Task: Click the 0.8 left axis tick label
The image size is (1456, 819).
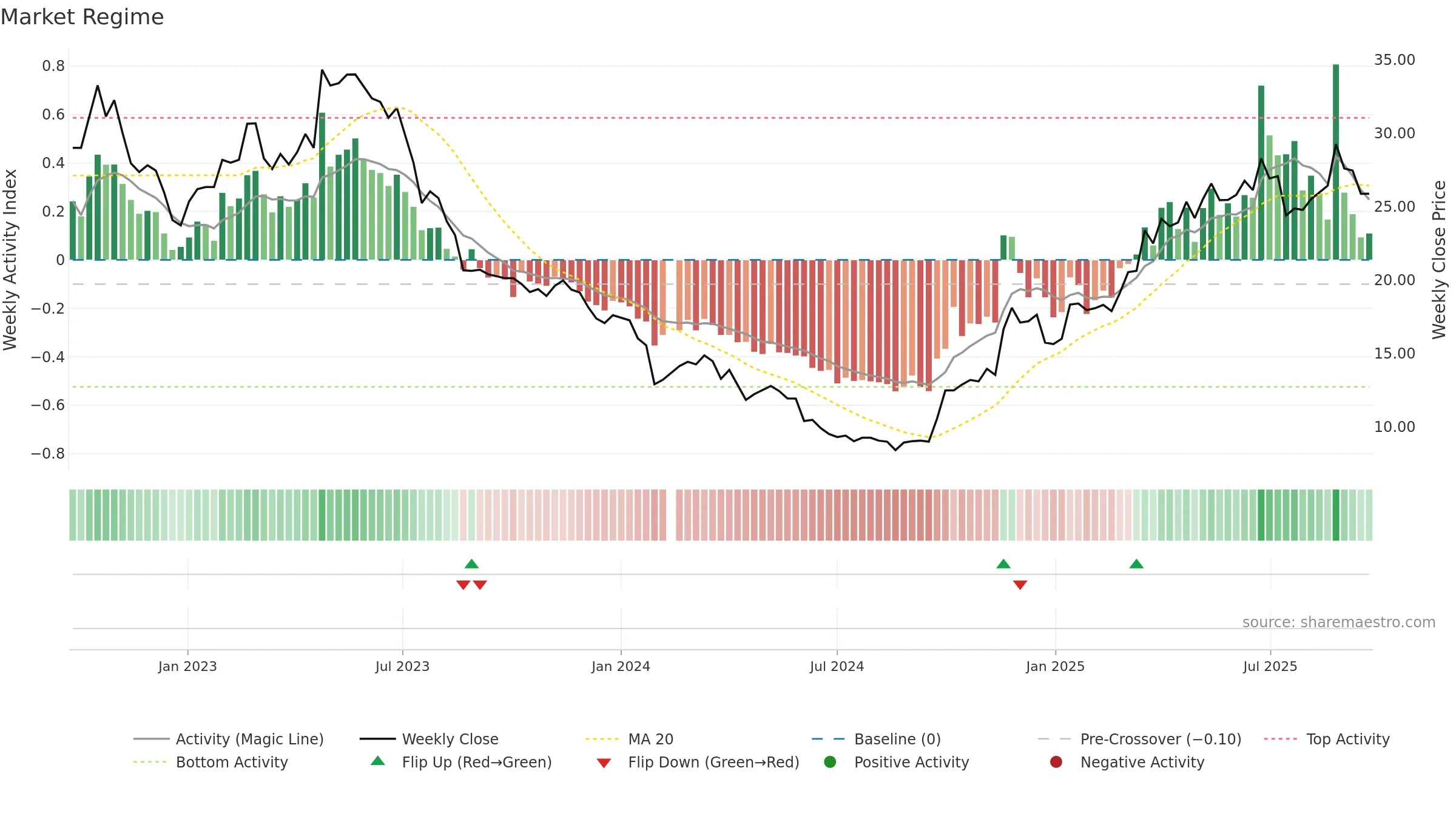Action: point(53,66)
